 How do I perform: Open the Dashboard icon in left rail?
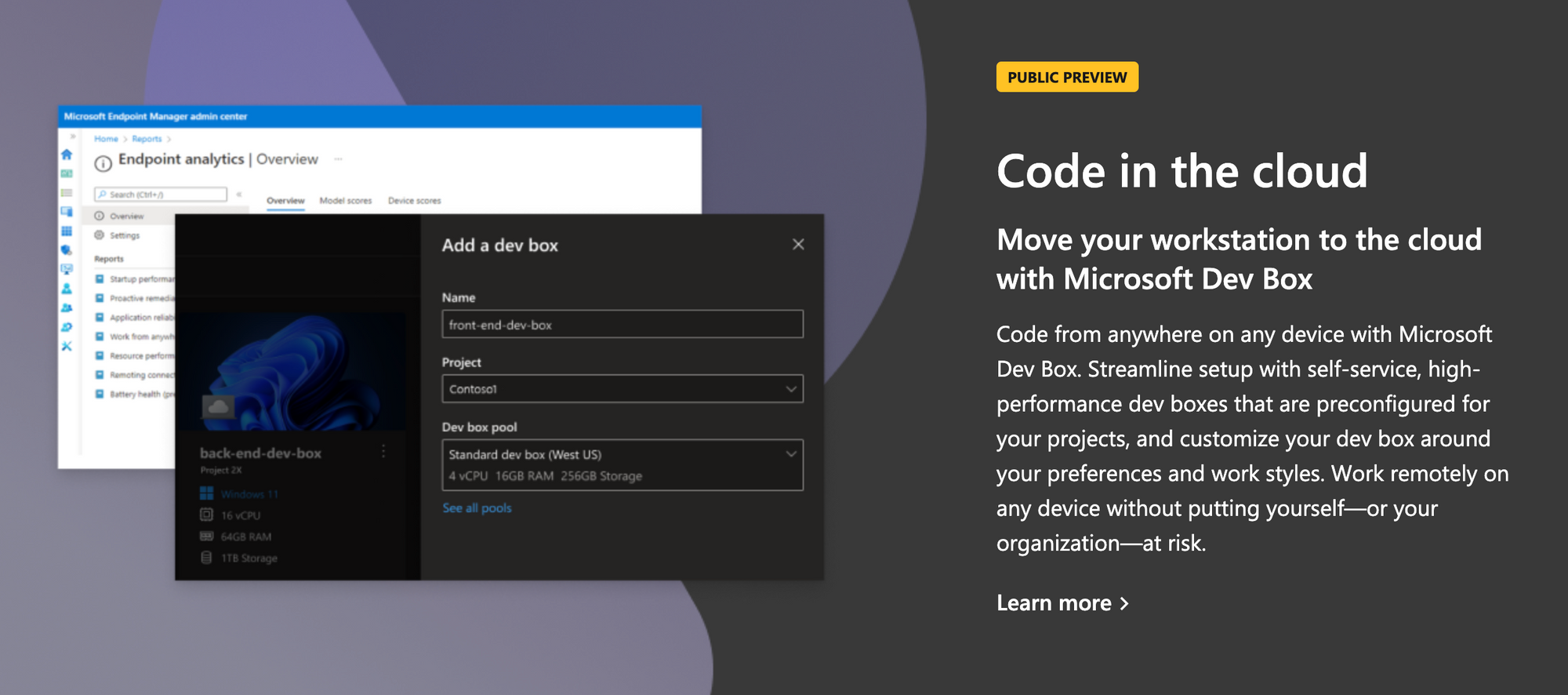pyautogui.click(x=67, y=173)
